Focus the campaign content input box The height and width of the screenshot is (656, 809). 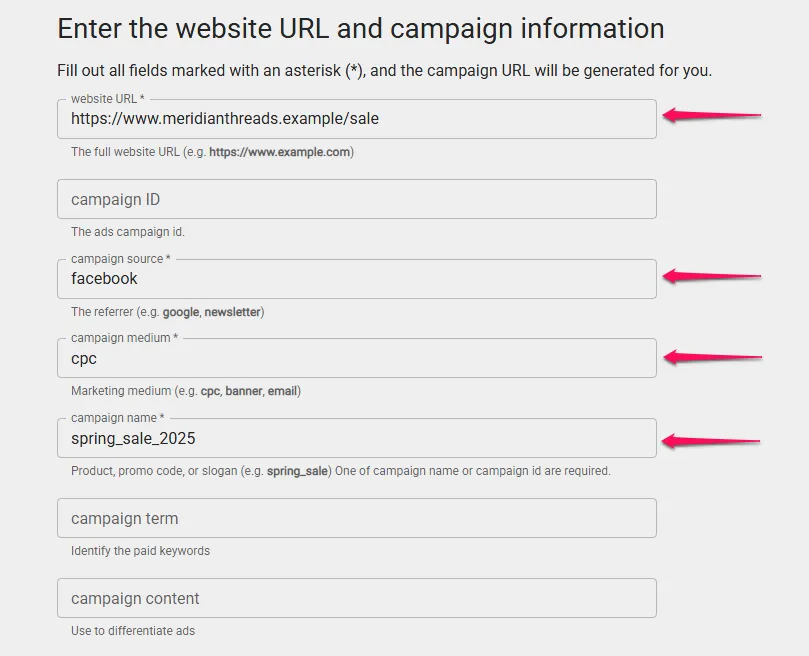pos(356,598)
